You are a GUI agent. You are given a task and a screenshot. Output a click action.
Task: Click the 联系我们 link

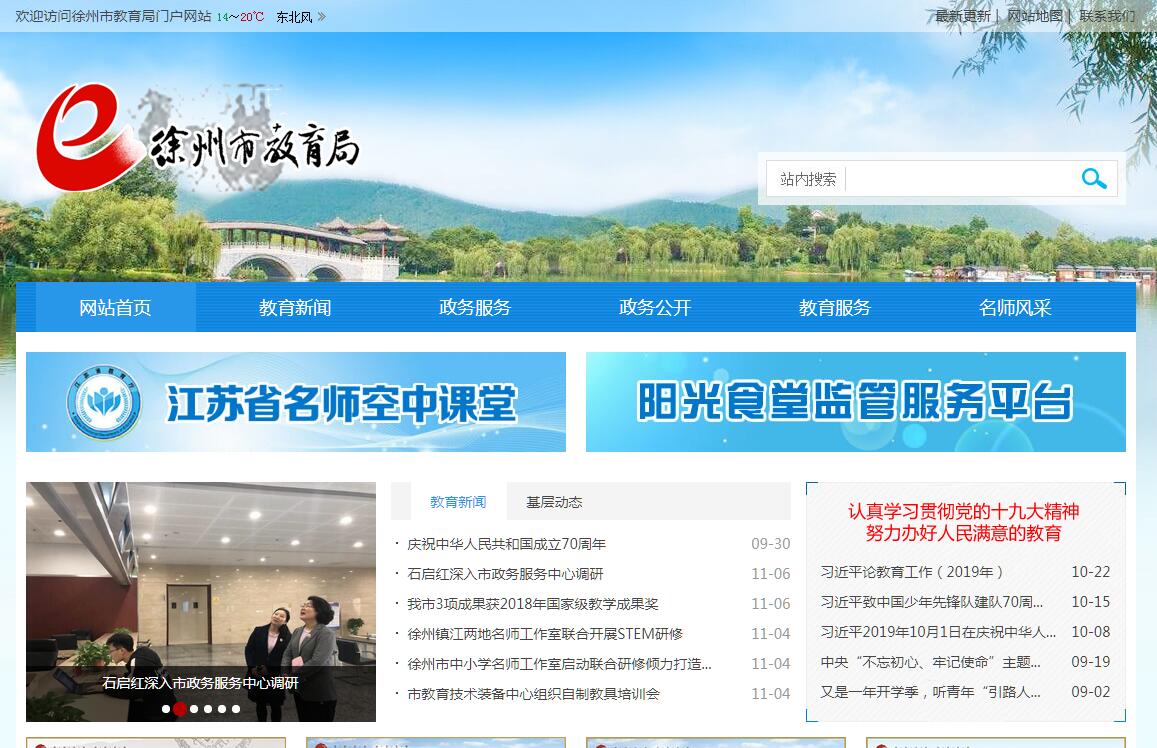[1107, 16]
